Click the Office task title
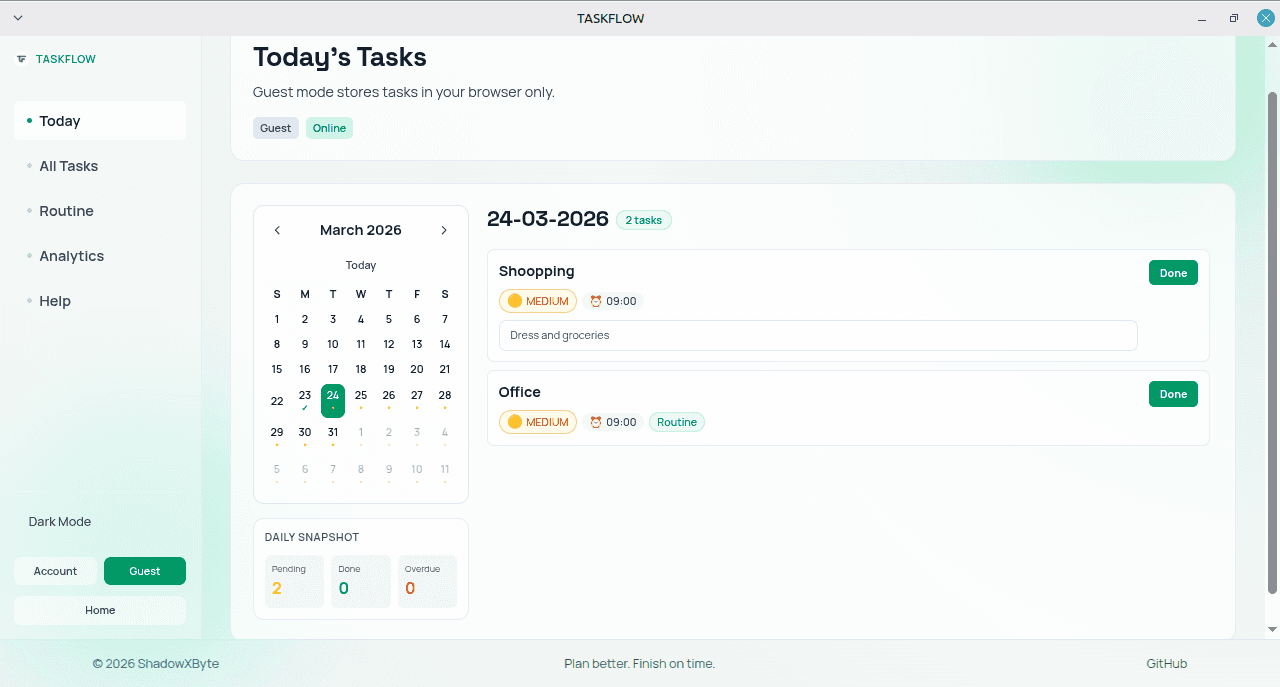 click(x=520, y=392)
